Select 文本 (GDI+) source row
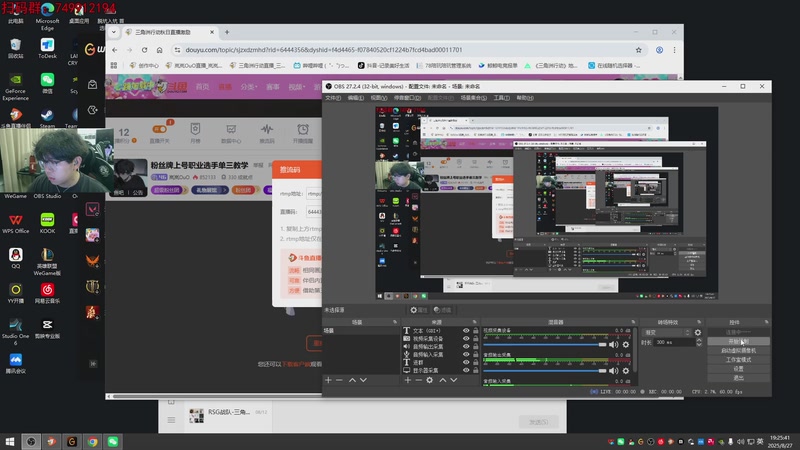The image size is (800, 450). point(442,331)
